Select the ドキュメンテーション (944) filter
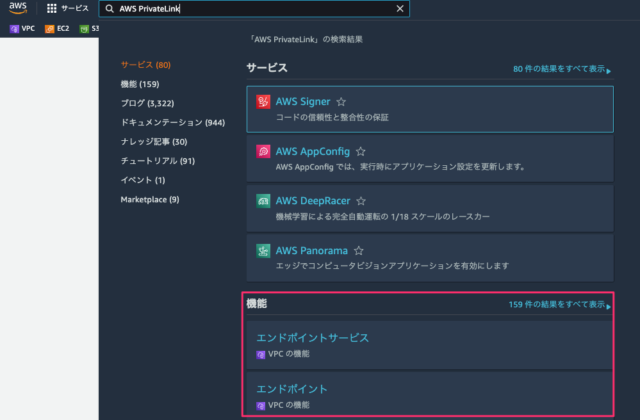 pyautogui.click(x=173, y=122)
